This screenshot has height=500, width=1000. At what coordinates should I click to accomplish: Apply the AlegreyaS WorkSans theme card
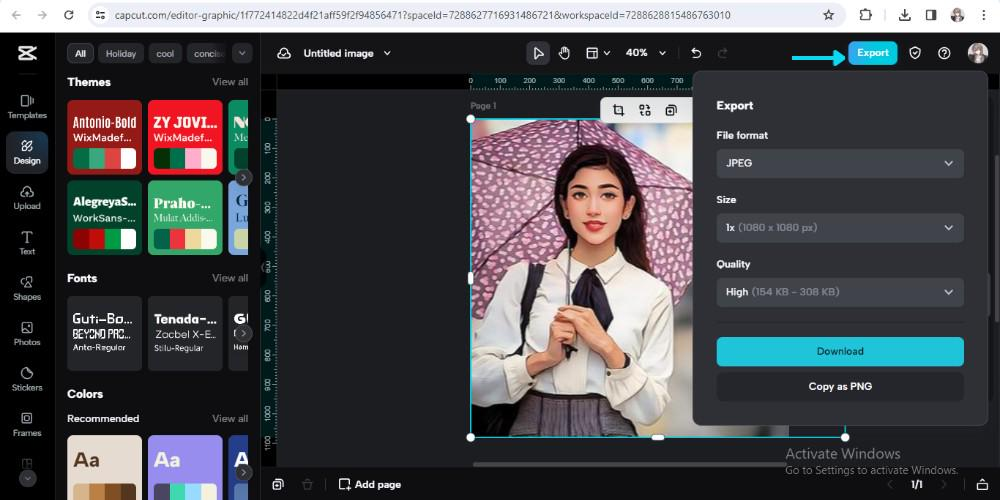click(x=105, y=217)
